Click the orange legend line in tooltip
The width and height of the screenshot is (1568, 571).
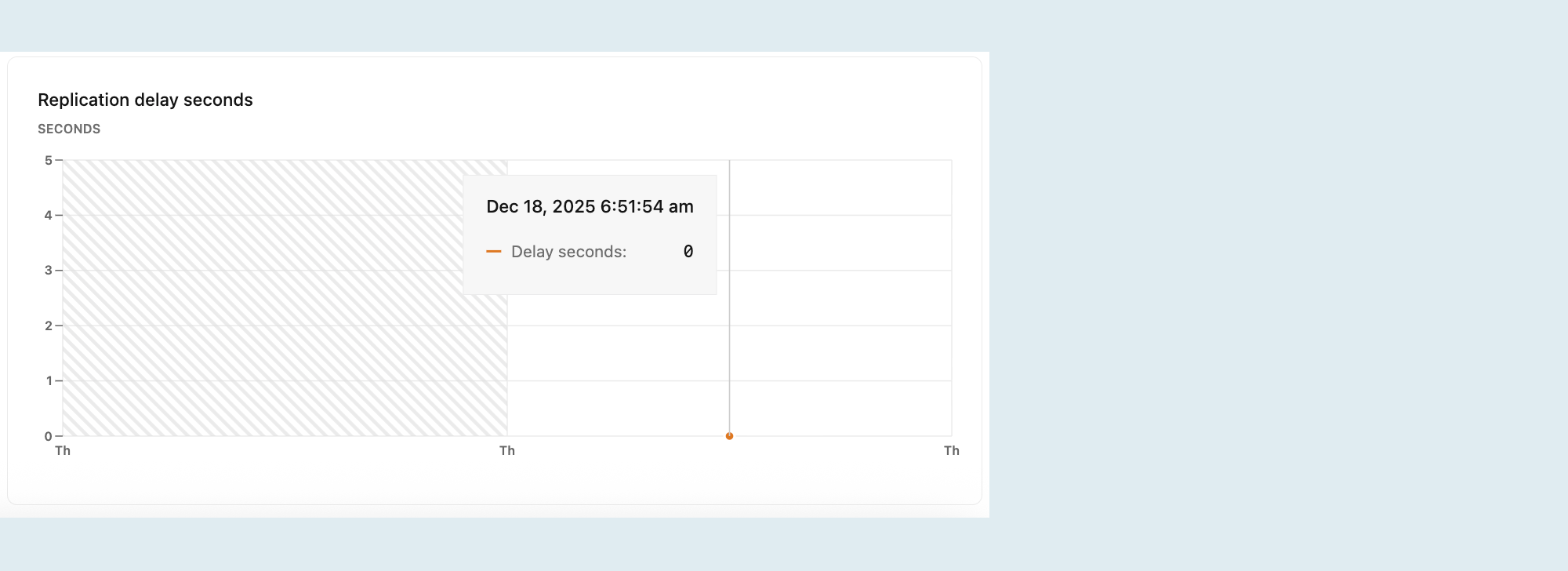[494, 252]
